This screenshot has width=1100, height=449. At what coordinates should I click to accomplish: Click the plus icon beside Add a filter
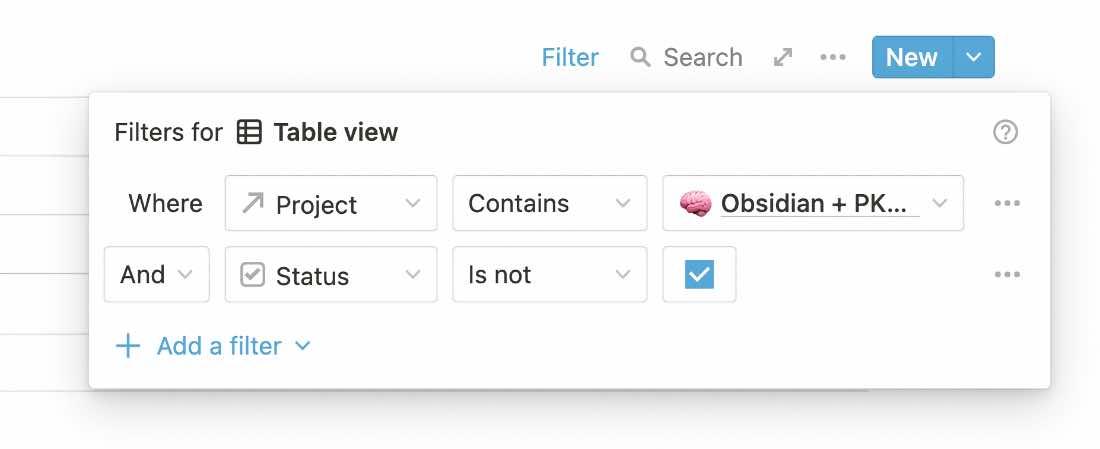[128, 346]
